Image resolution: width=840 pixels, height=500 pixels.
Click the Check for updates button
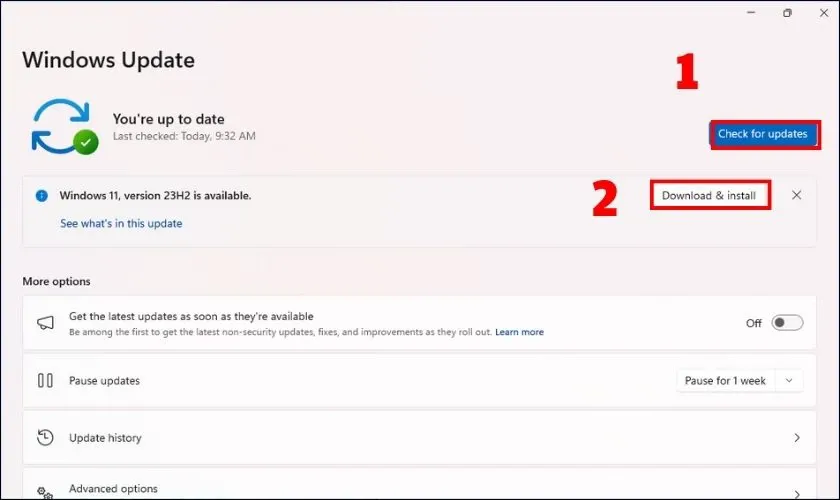click(x=763, y=134)
